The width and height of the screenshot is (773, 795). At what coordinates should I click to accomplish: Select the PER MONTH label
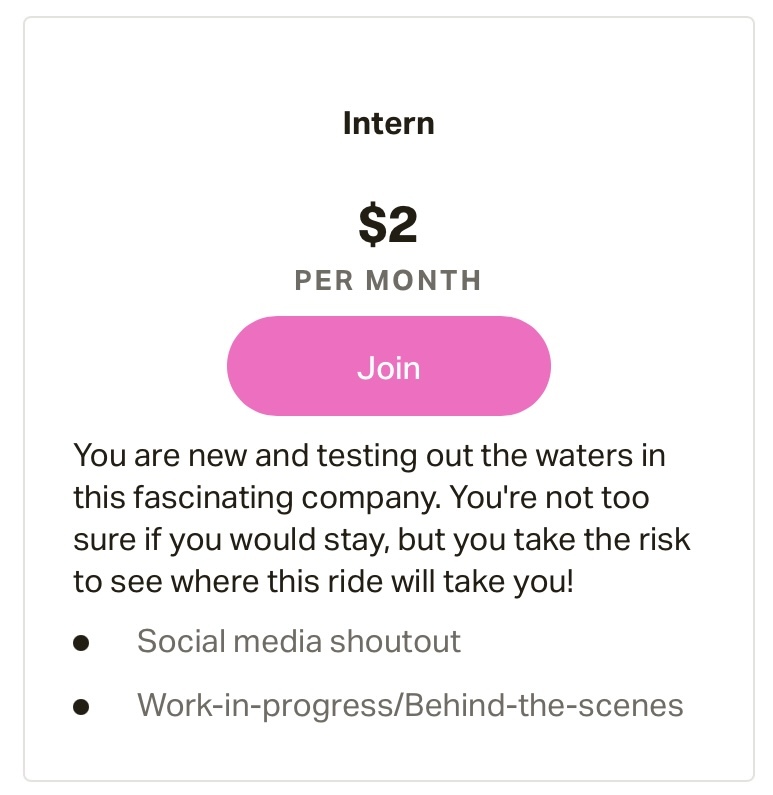pos(388,281)
